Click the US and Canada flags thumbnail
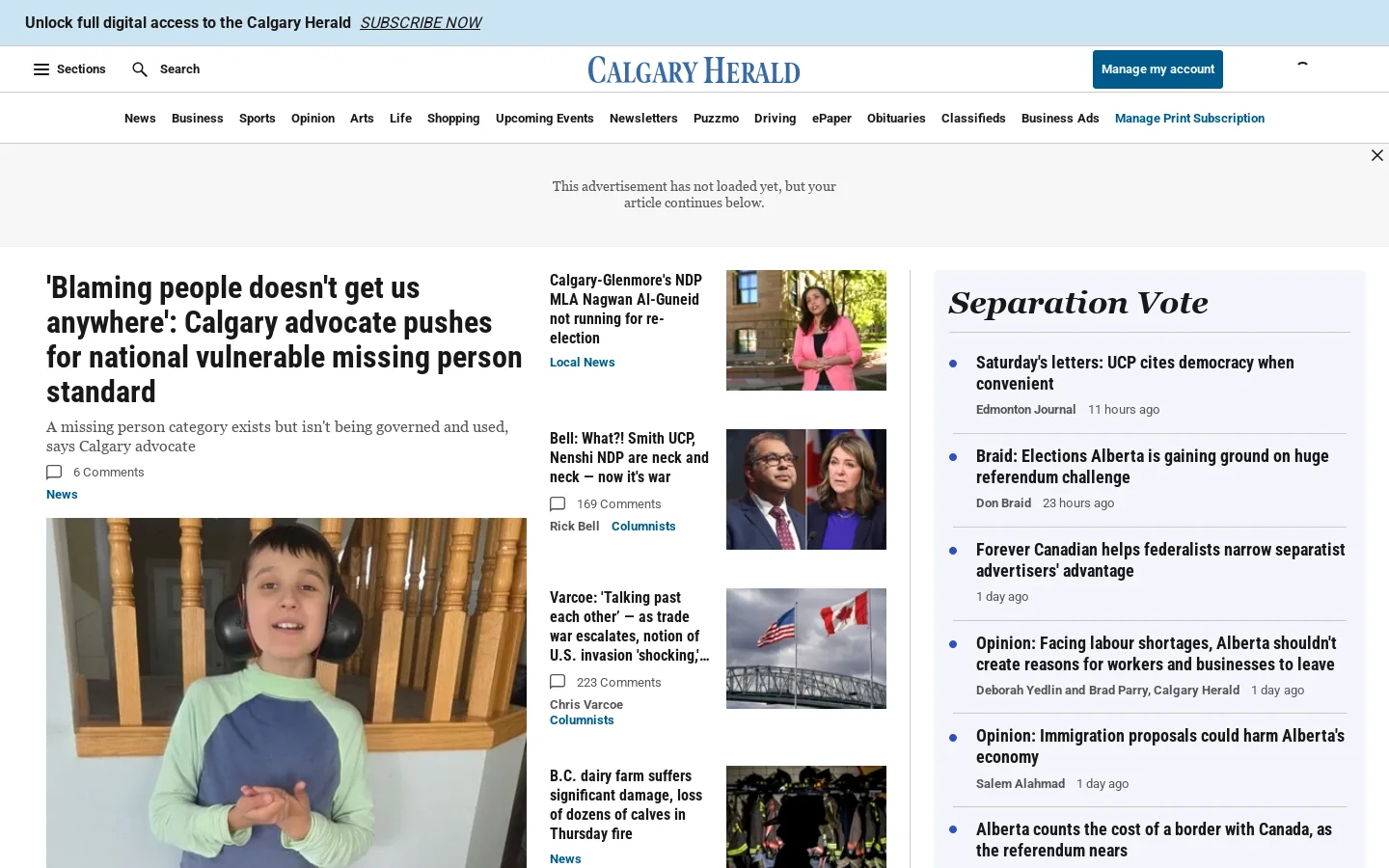Screen dimensions: 1389x868 806,648
